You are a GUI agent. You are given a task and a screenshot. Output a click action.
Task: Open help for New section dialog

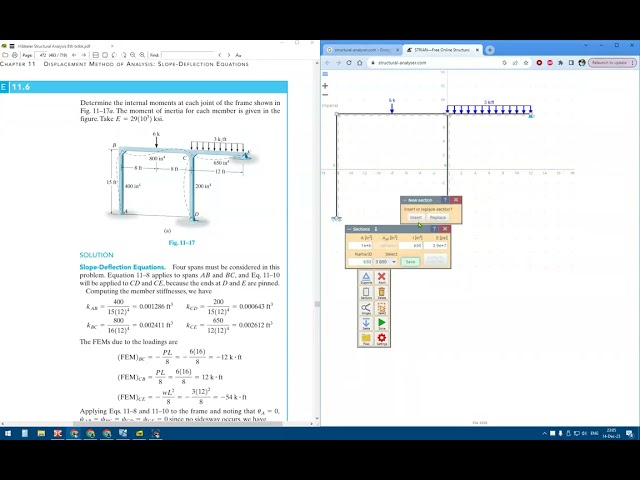tap(445, 200)
